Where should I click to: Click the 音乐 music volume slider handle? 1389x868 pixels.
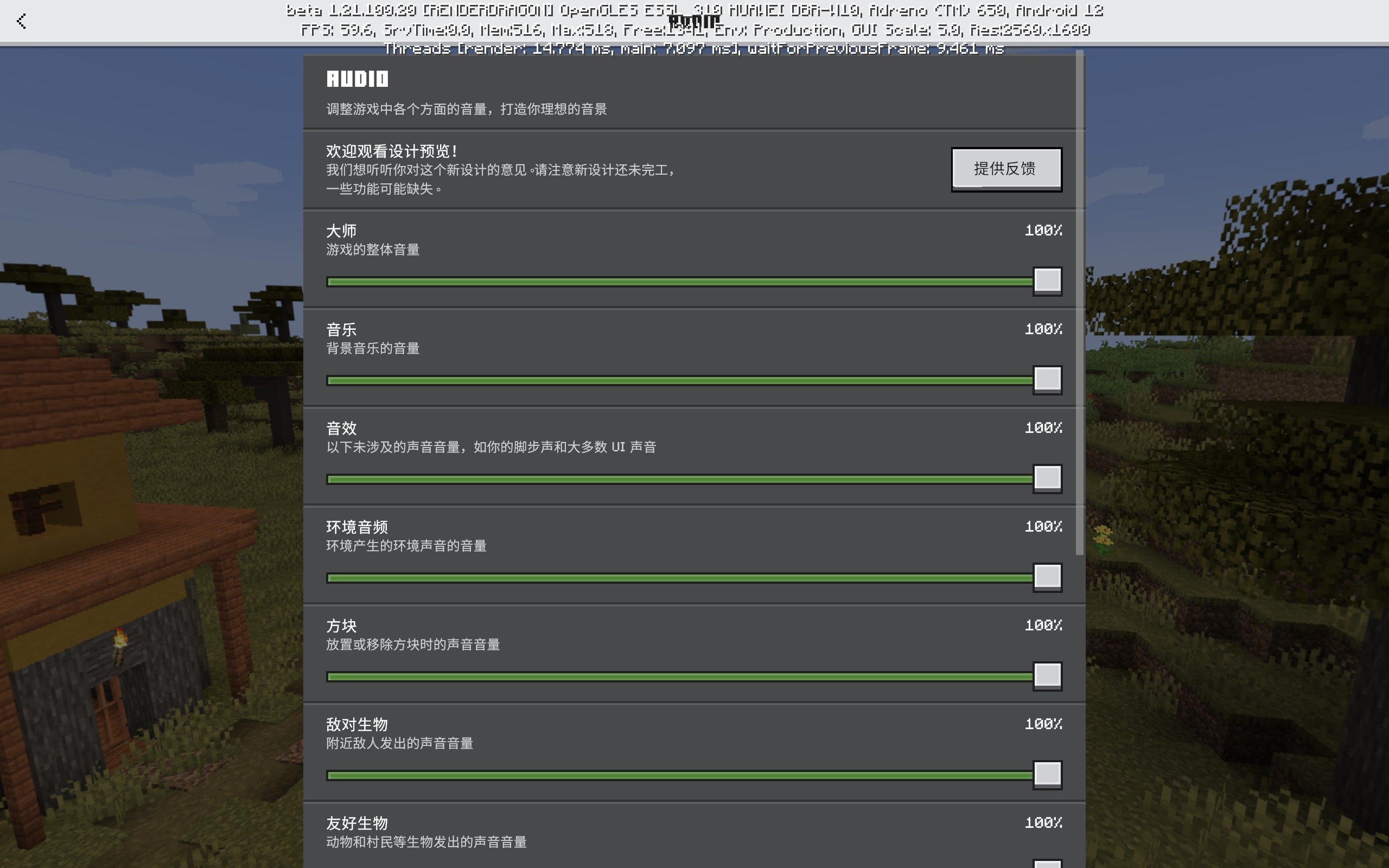click(1047, 379)
